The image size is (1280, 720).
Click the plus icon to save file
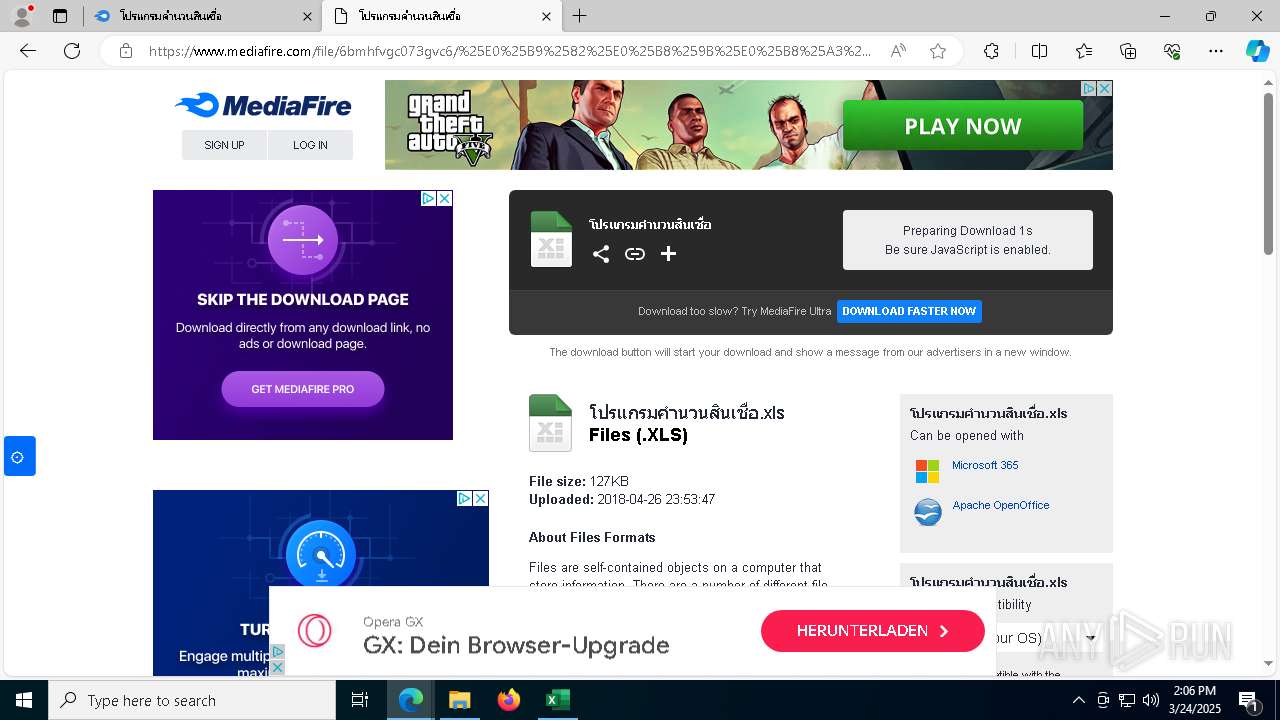(669, 254)
